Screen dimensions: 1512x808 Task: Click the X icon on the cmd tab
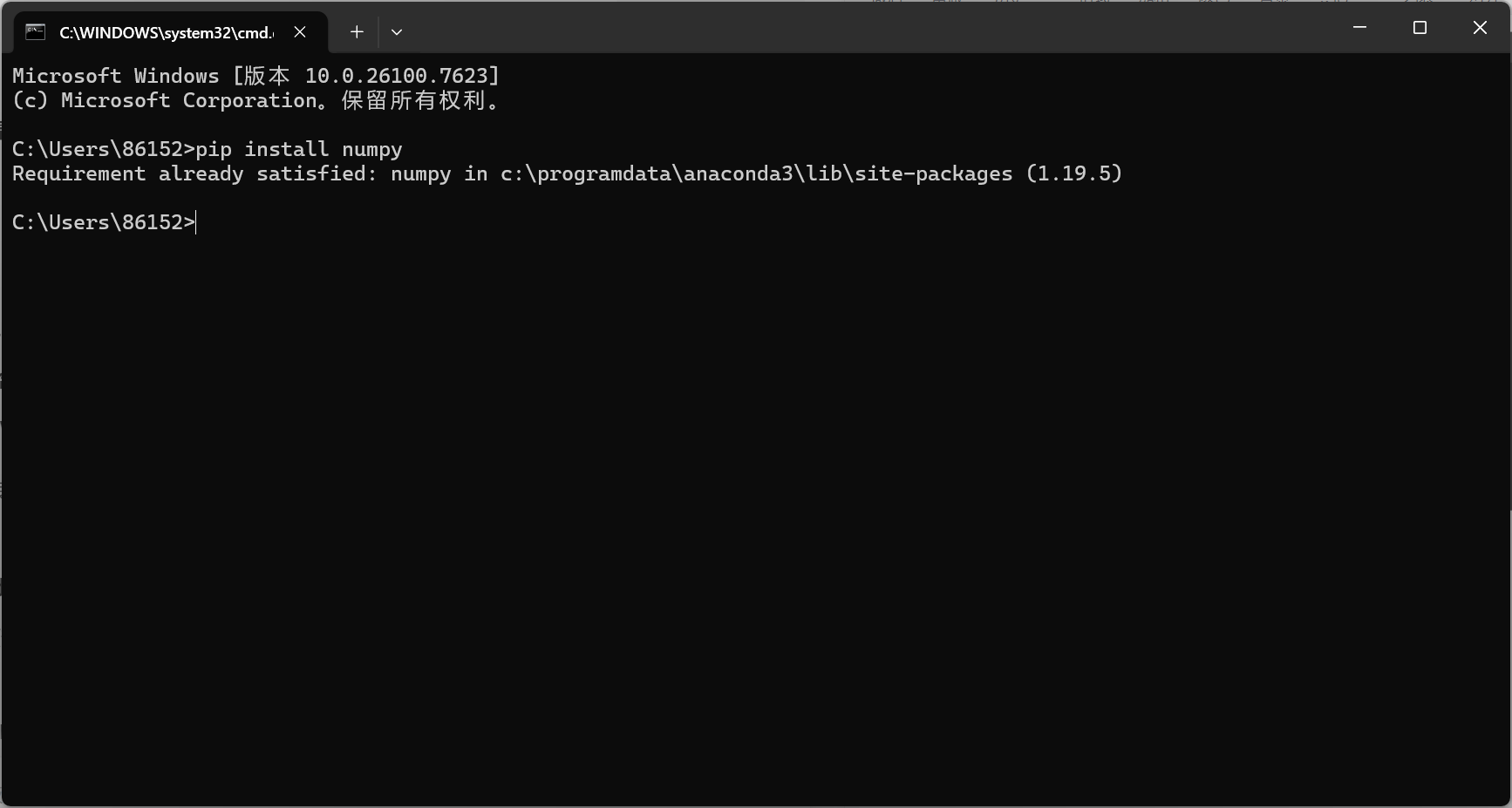click(x=301, y=32)
